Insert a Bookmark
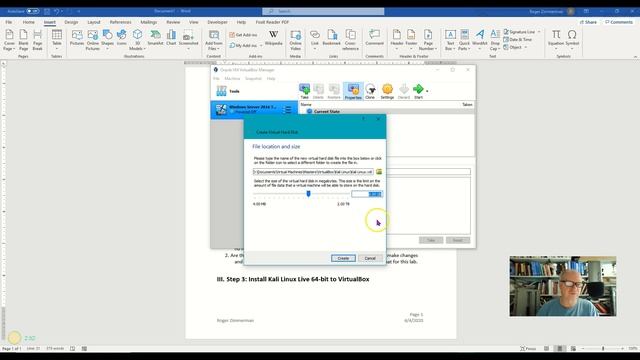 pos(331,38)
